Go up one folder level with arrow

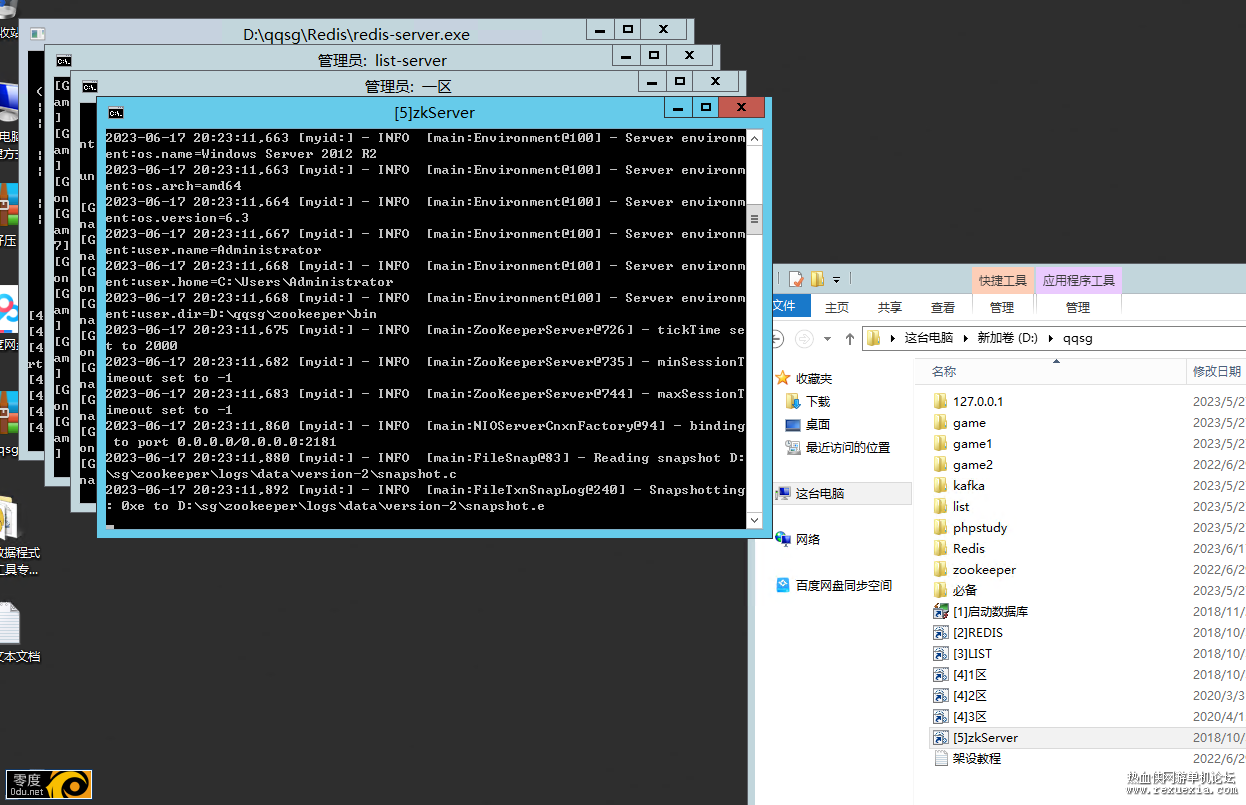[850, 338]
